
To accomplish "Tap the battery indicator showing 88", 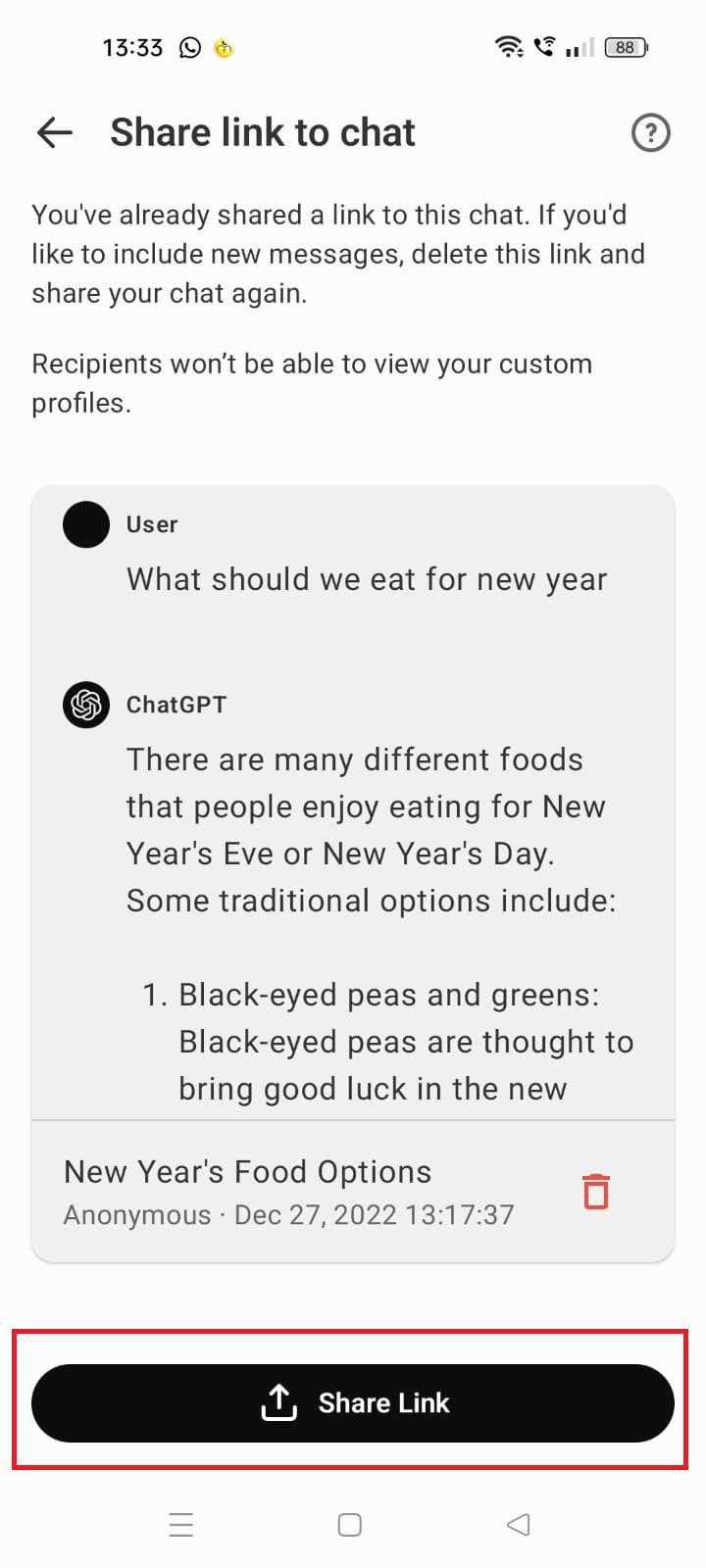I will pos(626,47).
